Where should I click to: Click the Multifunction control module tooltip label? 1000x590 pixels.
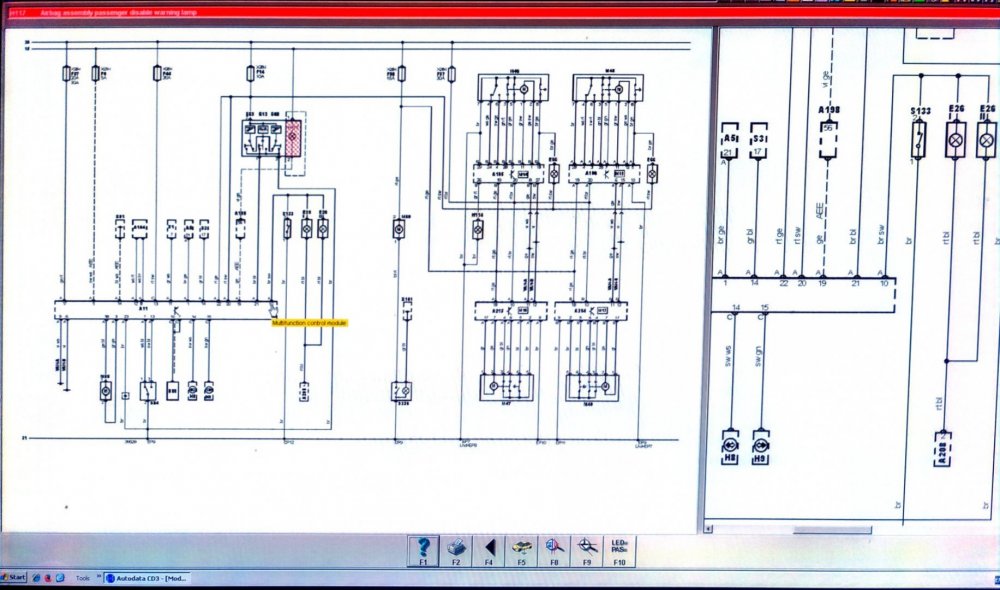coord(309,324)
